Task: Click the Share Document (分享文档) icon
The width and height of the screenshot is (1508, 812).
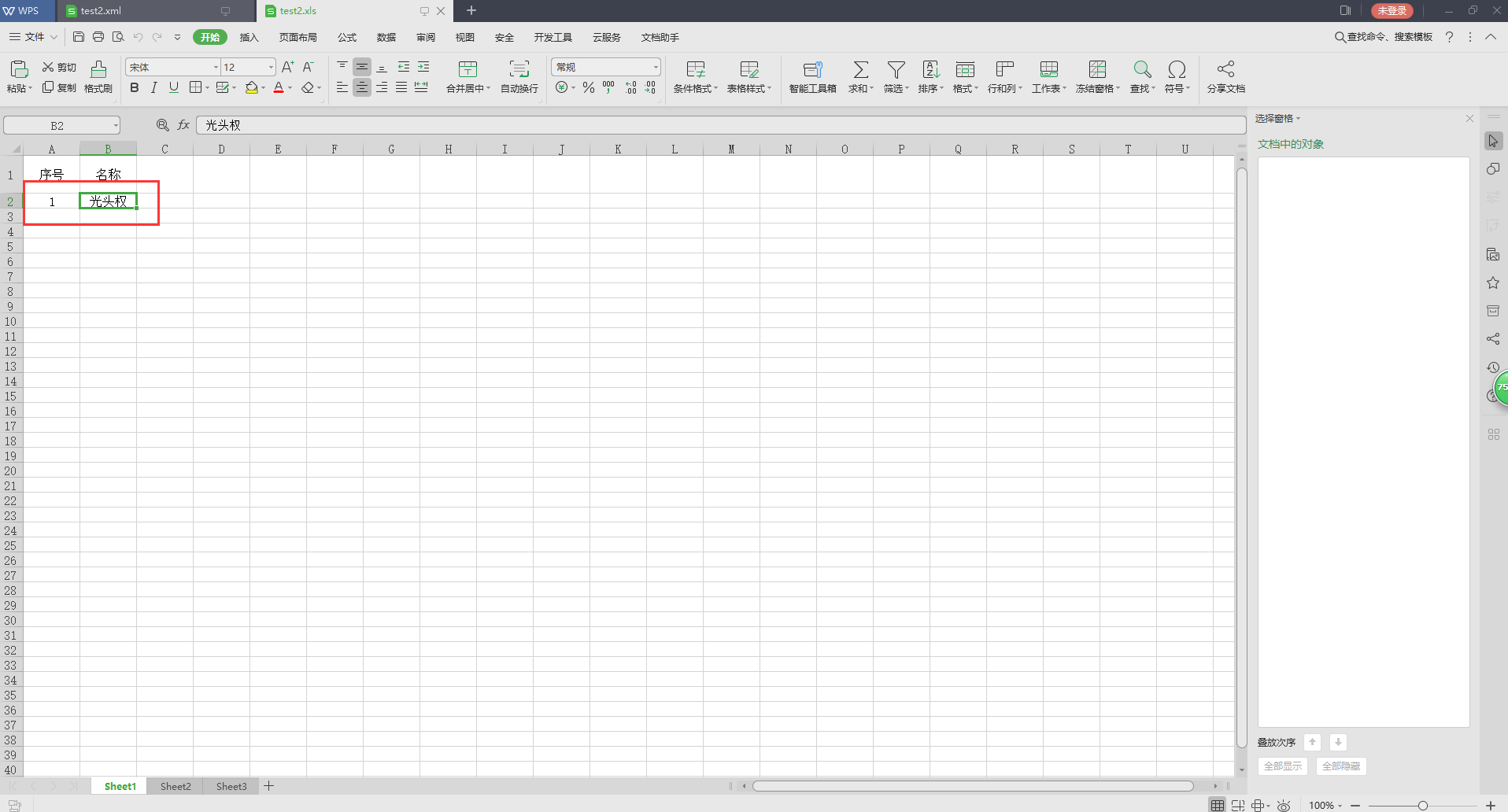Action: pos(1225,69)
